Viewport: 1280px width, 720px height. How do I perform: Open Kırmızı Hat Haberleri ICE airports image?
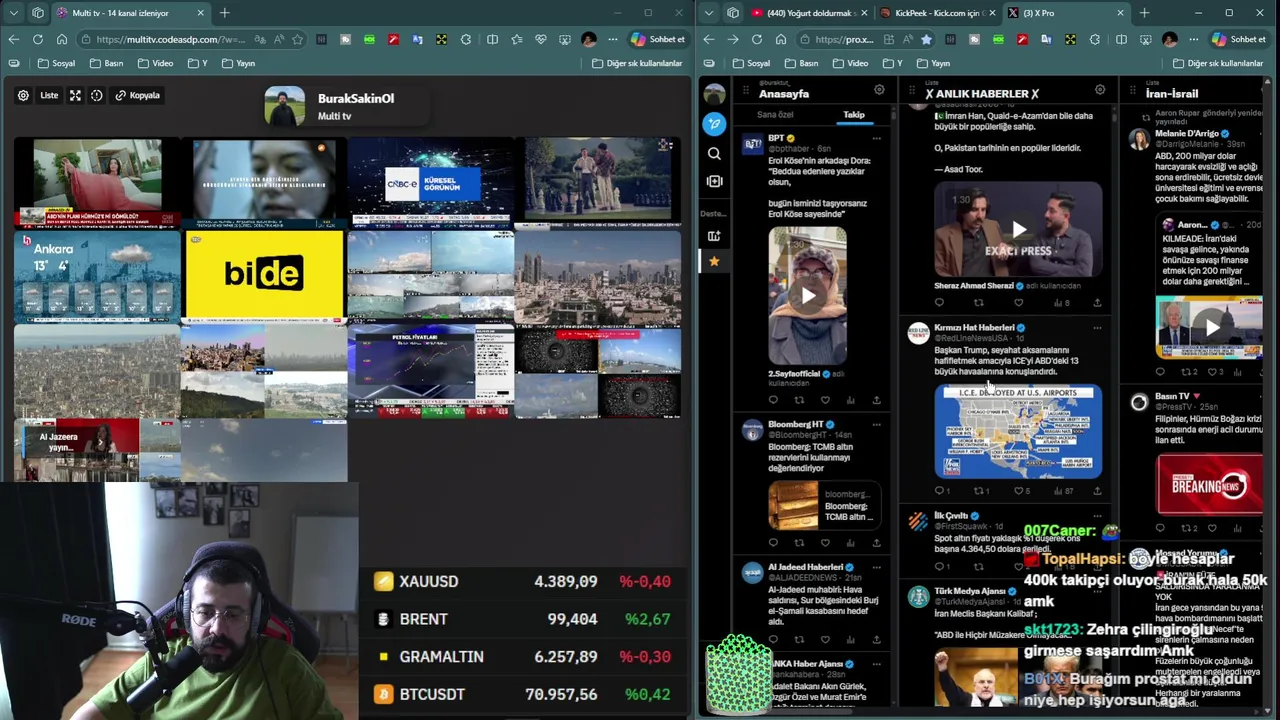[1018, 432]
